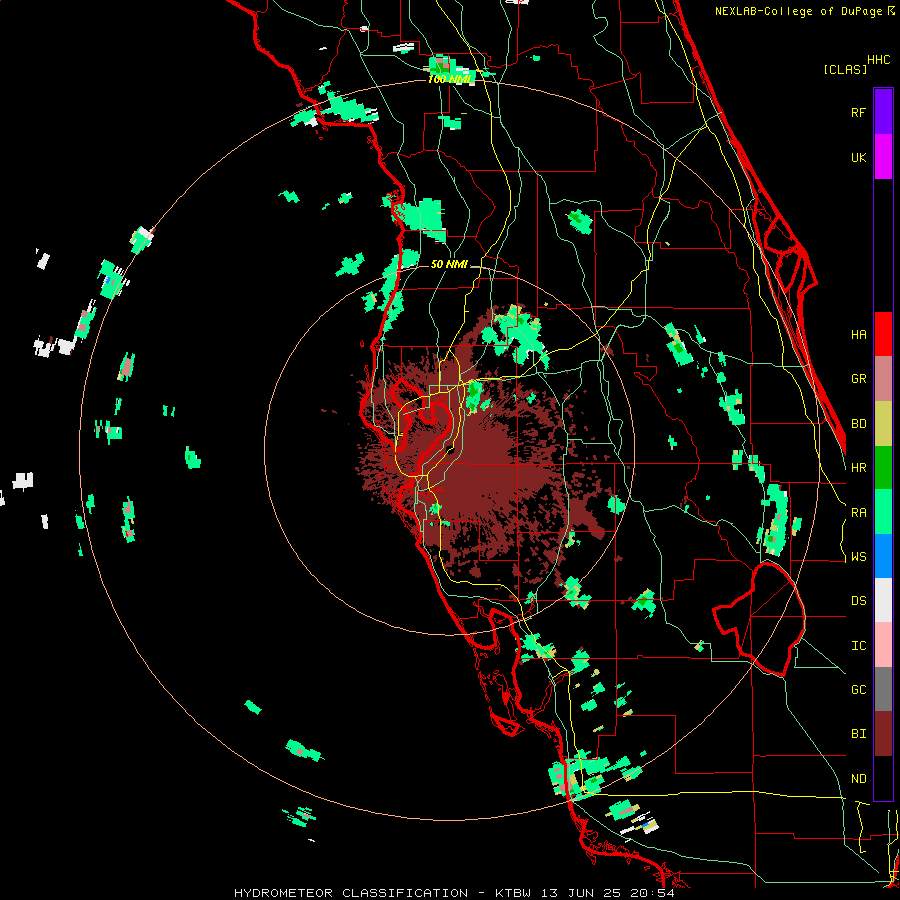
Task: Click the WS blue legend swatch
Action: click(x=883, y=556)
